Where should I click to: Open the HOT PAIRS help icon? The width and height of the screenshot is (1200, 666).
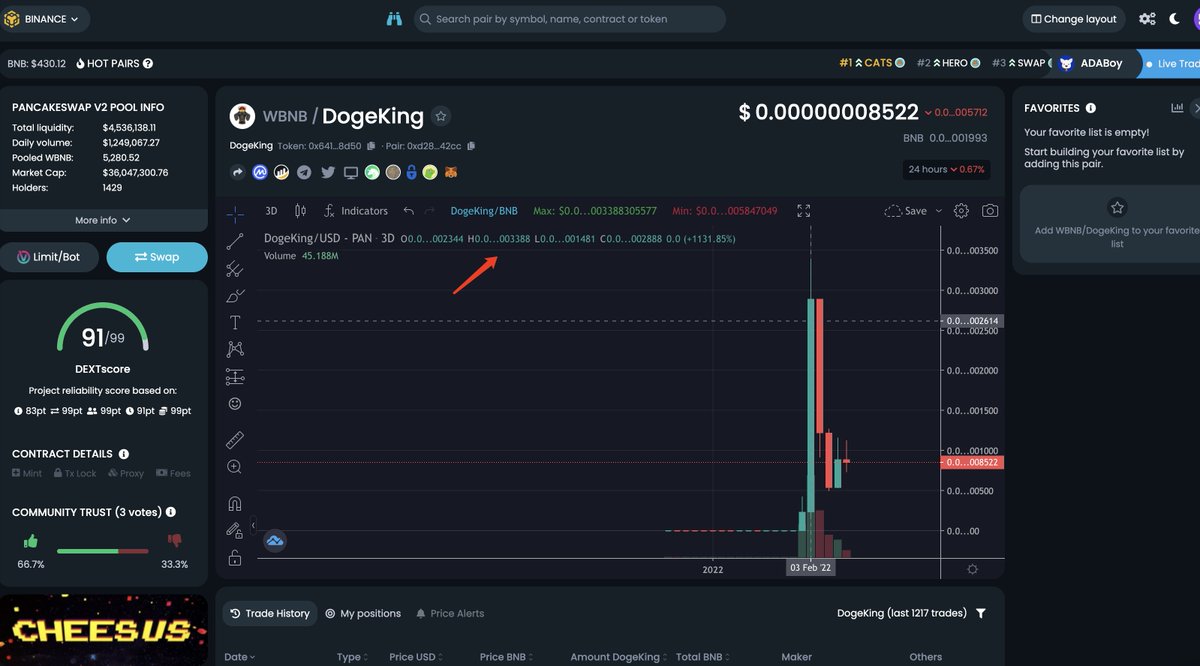pyautogui.click(x=148, y=63)
